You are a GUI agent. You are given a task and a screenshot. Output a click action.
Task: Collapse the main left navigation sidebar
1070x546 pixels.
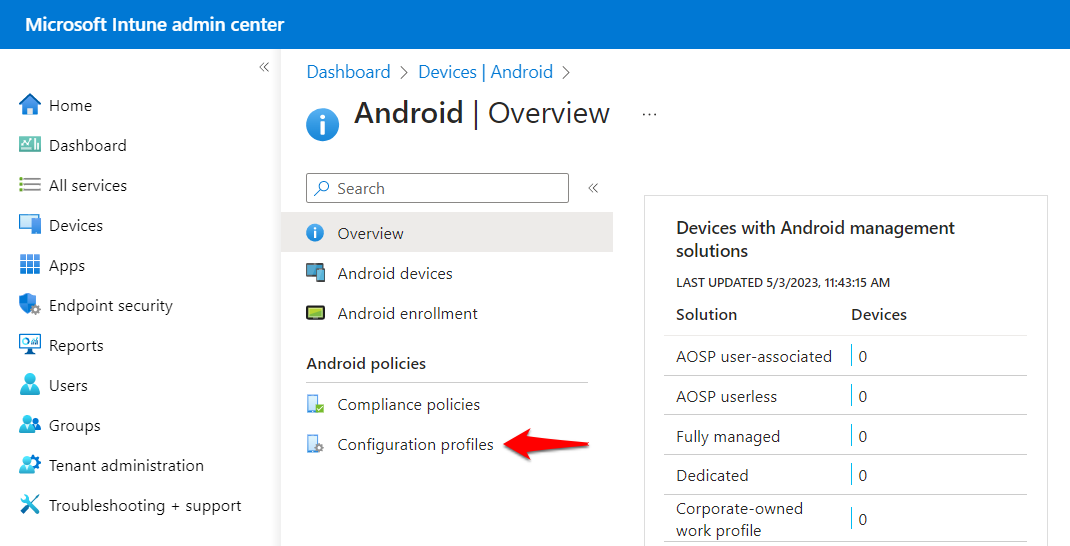coord(264,67)
